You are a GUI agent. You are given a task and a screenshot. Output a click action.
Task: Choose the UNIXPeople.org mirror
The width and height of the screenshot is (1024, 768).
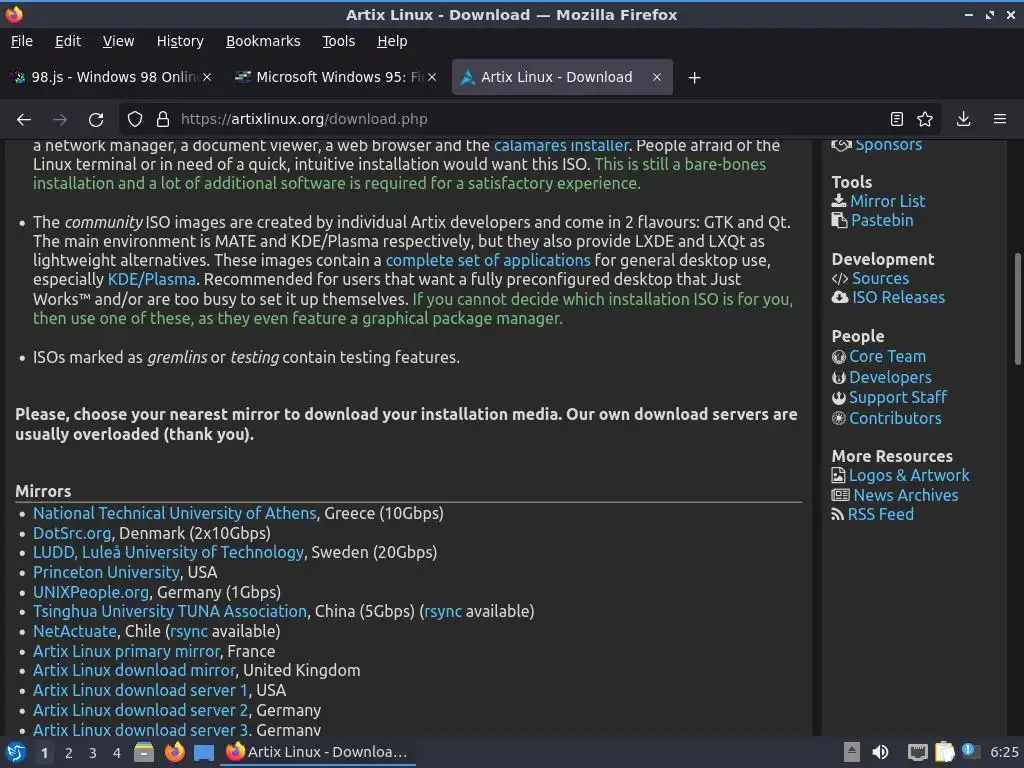click(x=91, y=592)
